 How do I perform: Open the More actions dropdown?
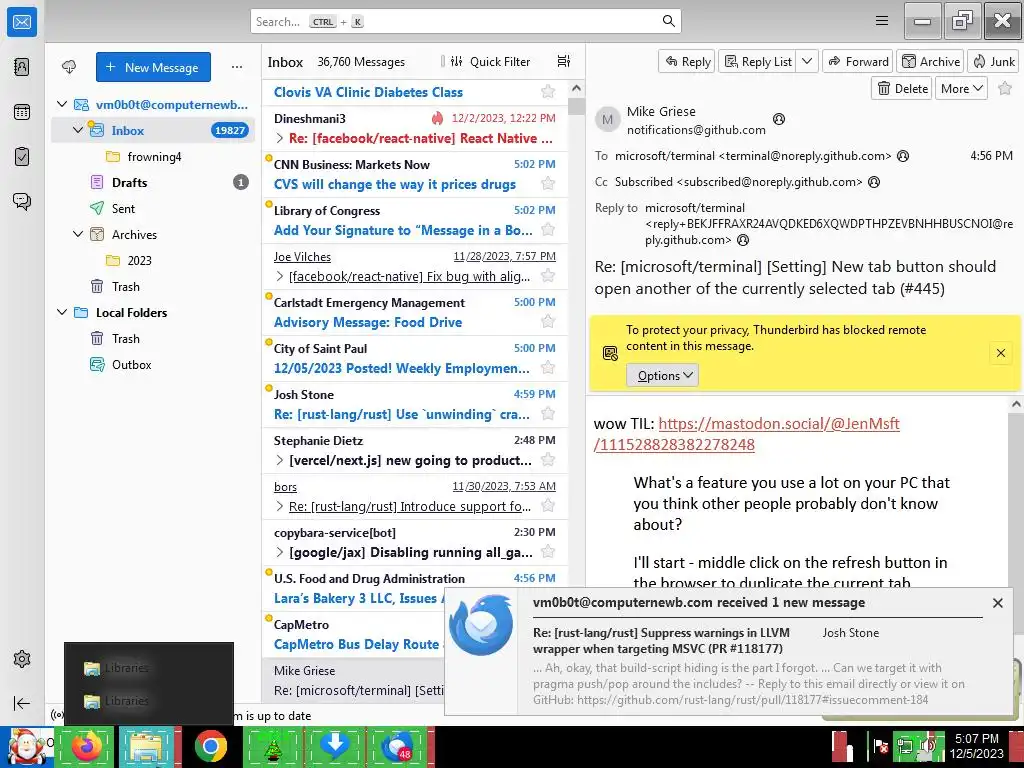tap(961, 88)
